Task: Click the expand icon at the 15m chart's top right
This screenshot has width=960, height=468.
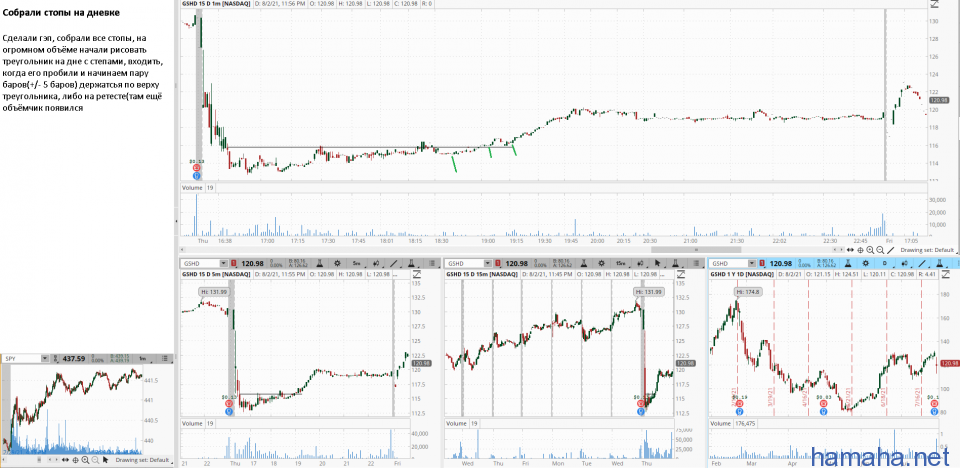Action: pyautogui.click(x=681, y=274)
